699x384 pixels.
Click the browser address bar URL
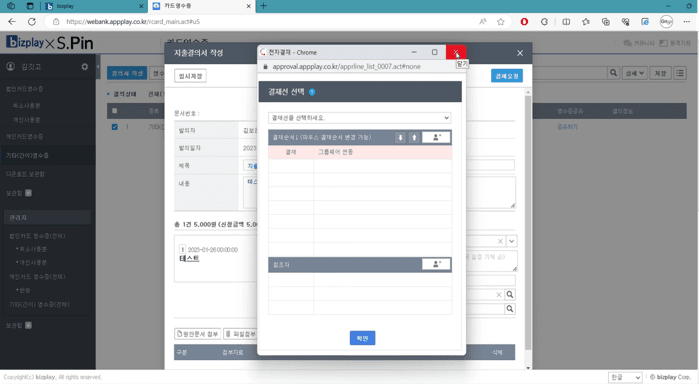(133, 21)
